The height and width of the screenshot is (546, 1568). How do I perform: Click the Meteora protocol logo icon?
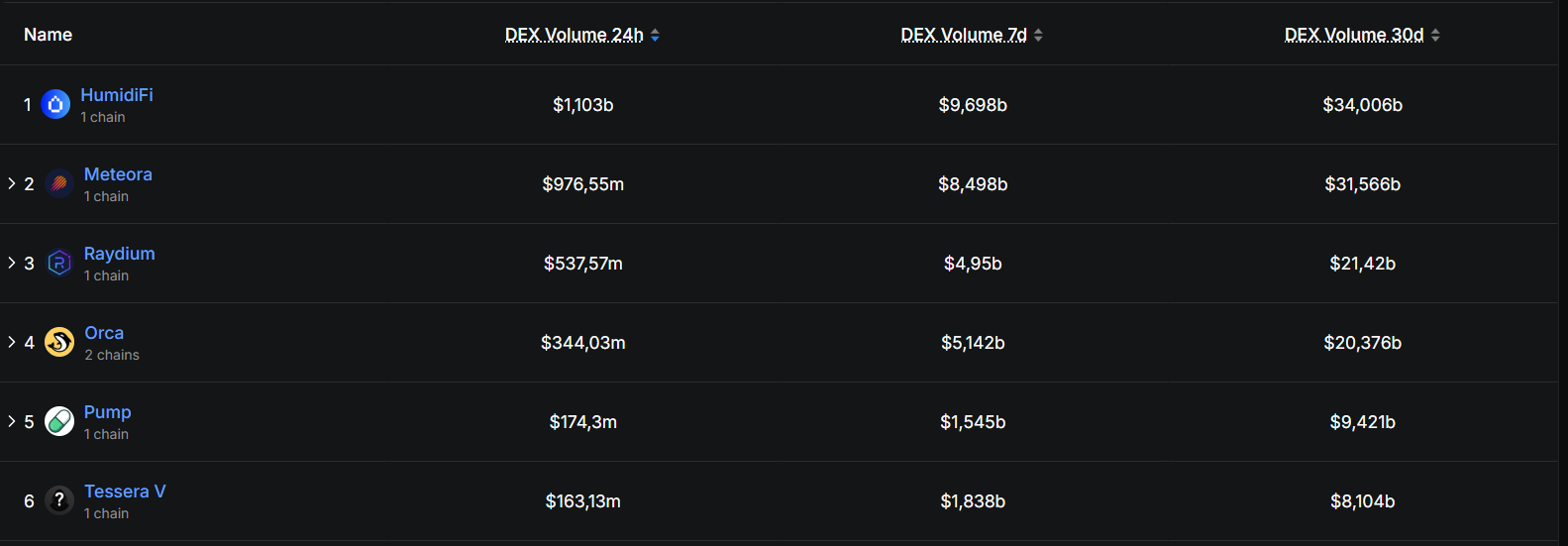pyautogui.click(x=59, y=183)
